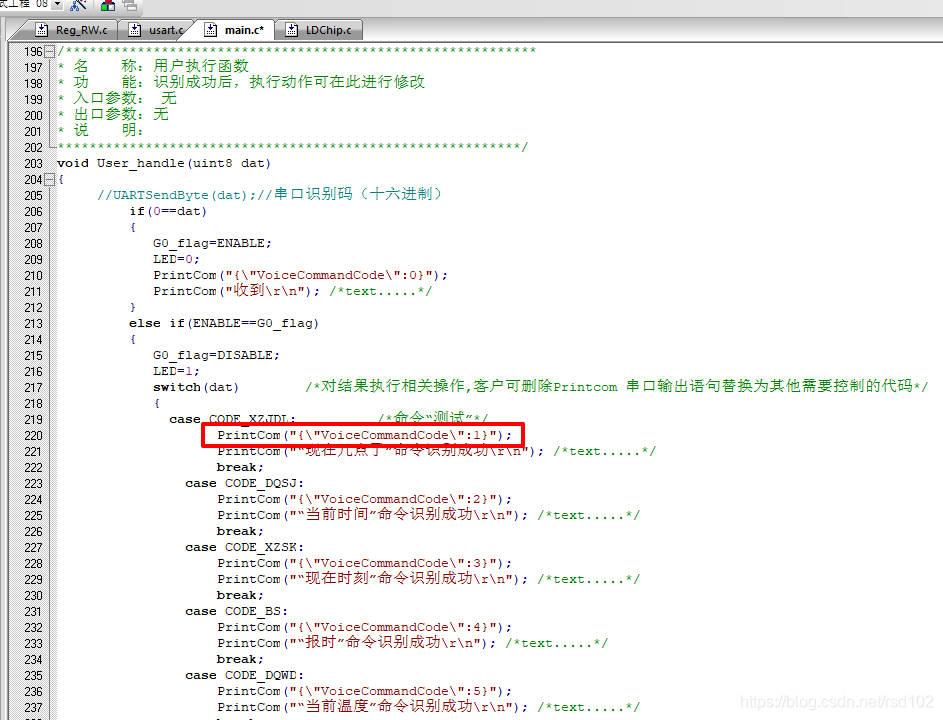The width and height of the screenshot is (943, 720).
Task: Click the comment line '入口参数: 无'
Action: [x=117, y=98]
